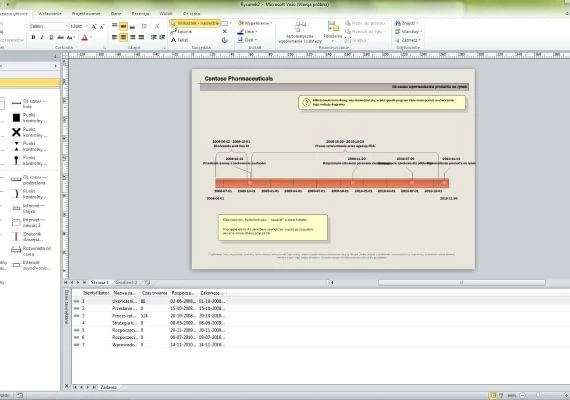Align text to top
Screen dimensions: 570x400
pyautogui.click(x=115, y=26)
